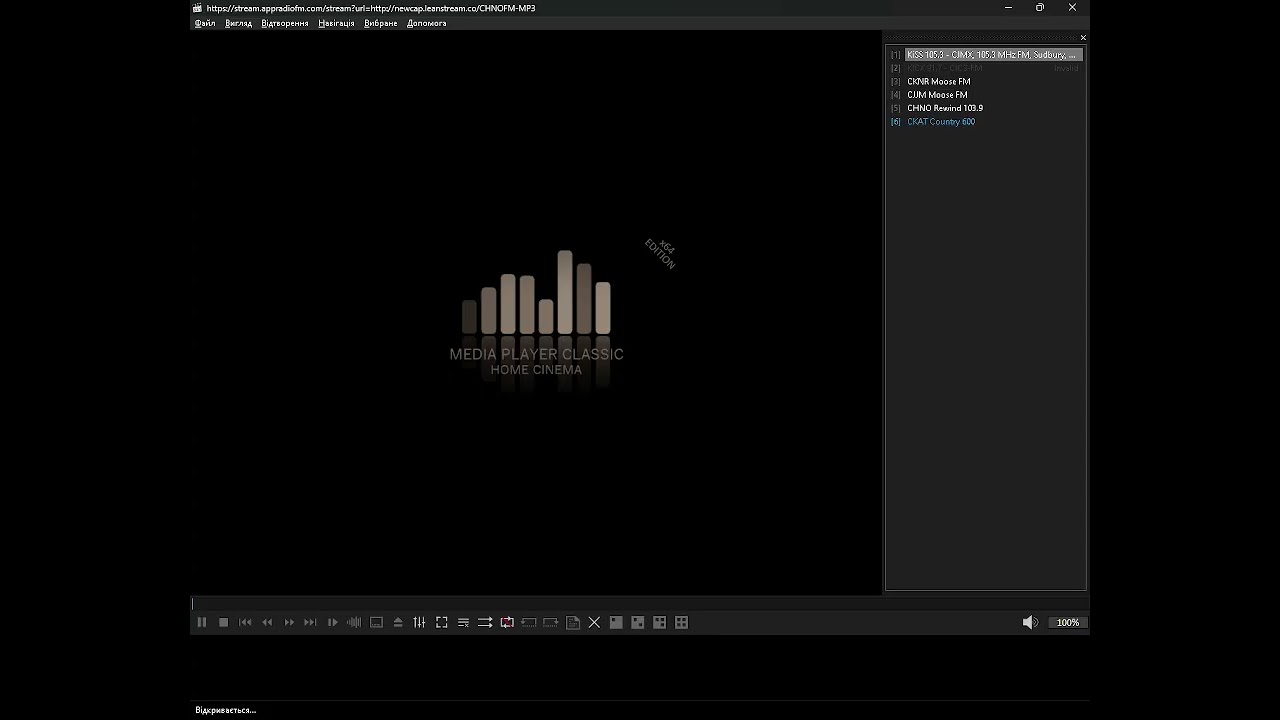Click the four-square grid layout icon
Image resolution: width=1280 pixels, height=720 pixels.
coord(682,622)
